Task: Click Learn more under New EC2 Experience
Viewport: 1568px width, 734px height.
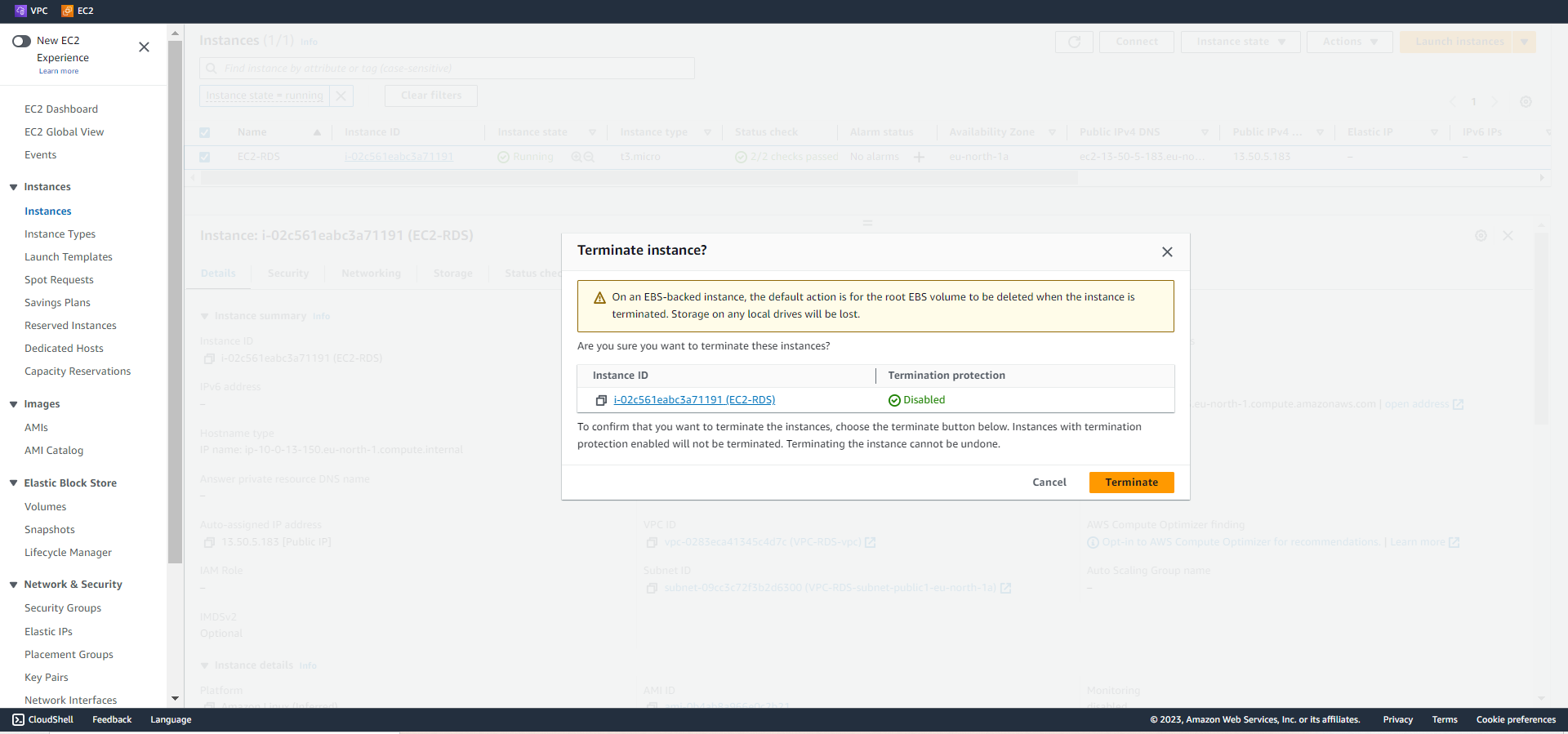Action: pyautogui.click(x=59, y=71)
